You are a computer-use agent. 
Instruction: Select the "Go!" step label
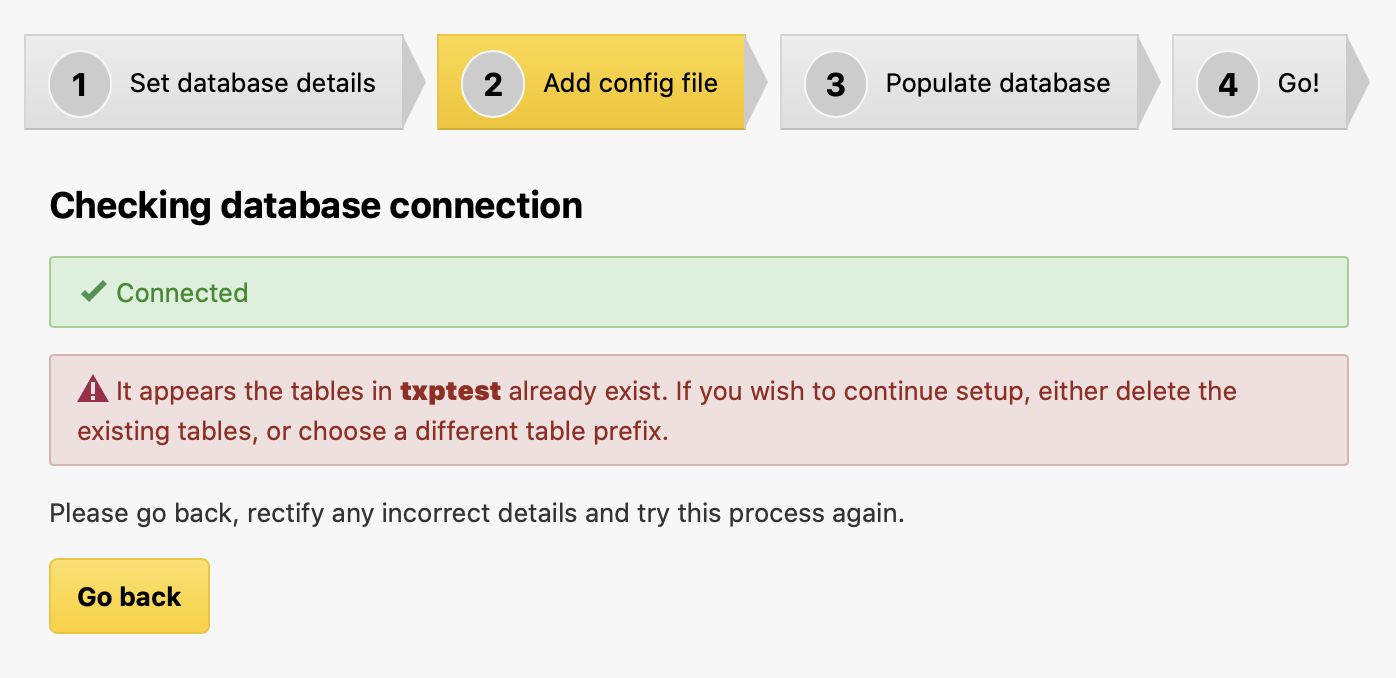1298,83
